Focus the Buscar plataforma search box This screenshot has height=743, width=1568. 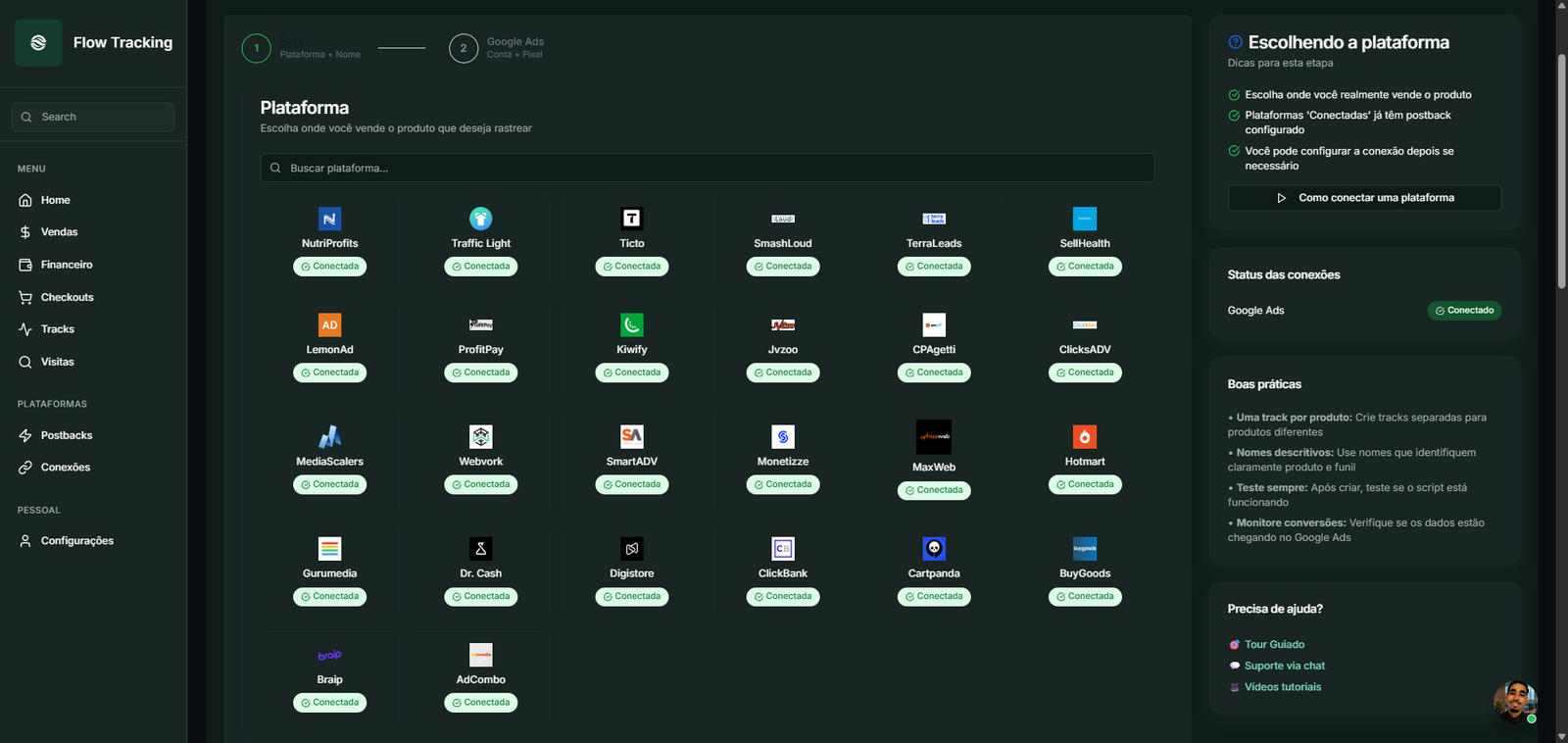pyautogui.click(x=707, y=168)
